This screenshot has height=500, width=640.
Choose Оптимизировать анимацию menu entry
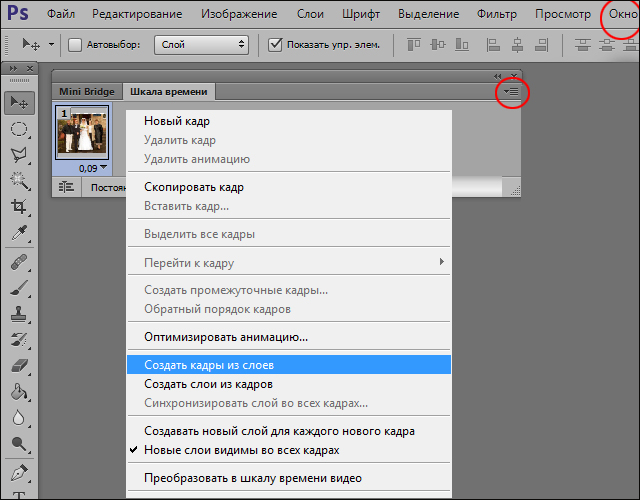click(289, 337)
